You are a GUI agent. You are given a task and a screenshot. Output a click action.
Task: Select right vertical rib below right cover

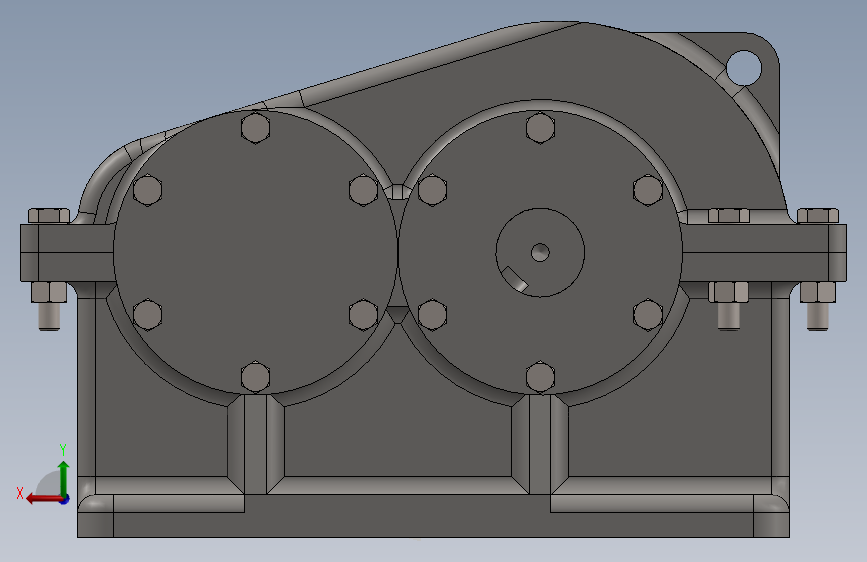540,444
